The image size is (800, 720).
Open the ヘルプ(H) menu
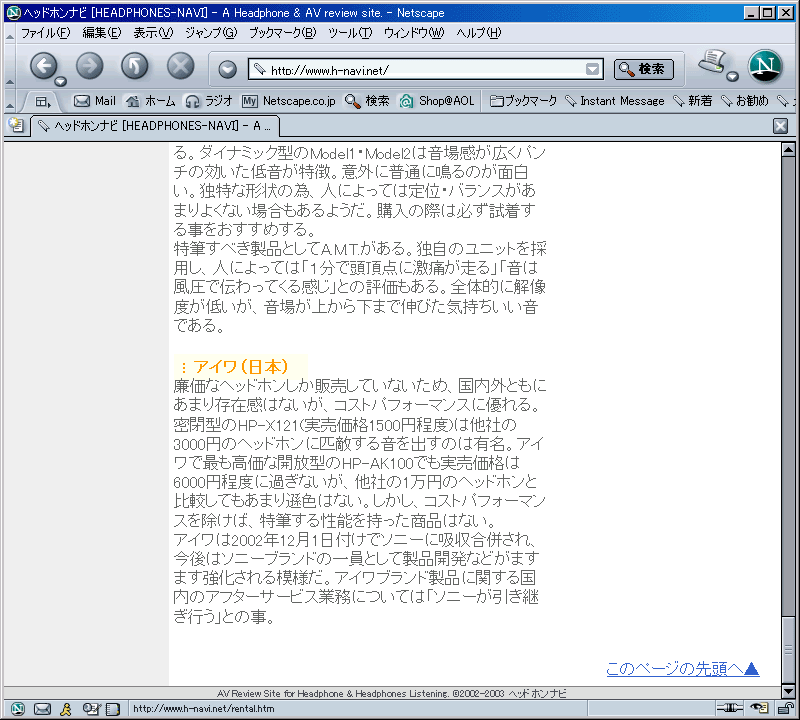(479, 33)
